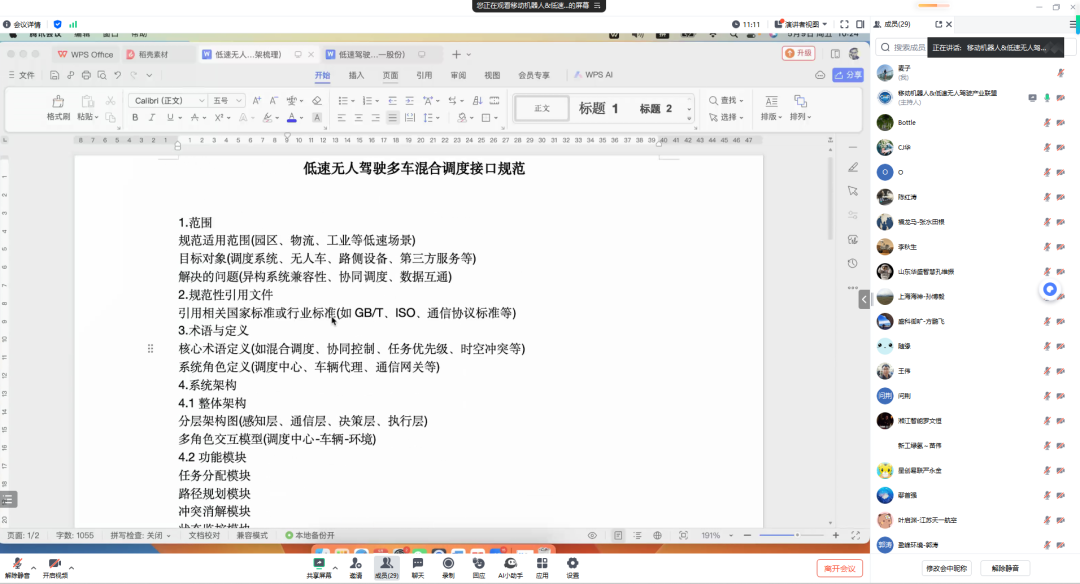Expand video options arrow beside 开启视频
Viewport: 1080px width, 584px height.
tap(72, 565)
